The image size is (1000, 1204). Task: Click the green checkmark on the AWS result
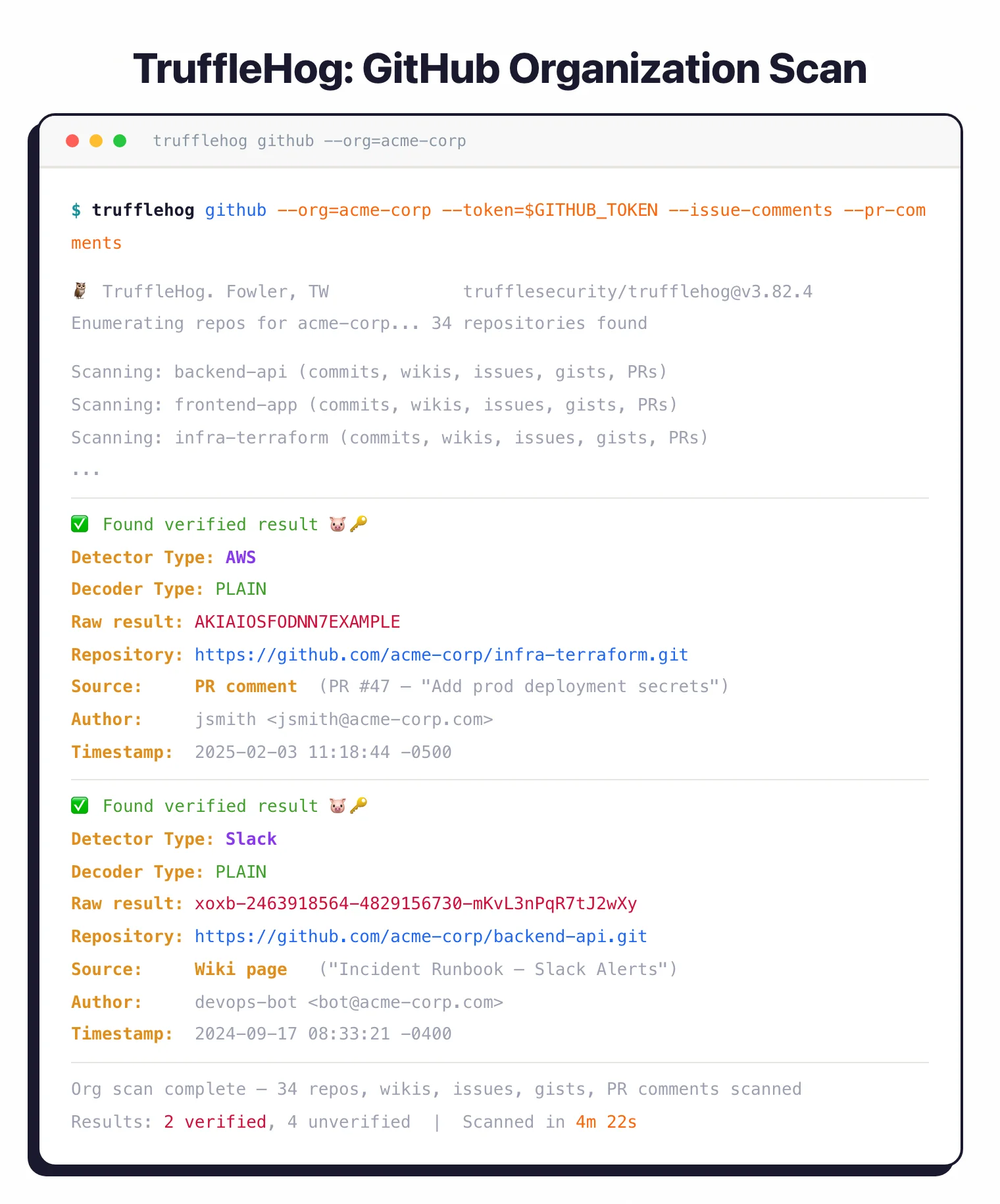pyautogui.click(x=80, y=524)
